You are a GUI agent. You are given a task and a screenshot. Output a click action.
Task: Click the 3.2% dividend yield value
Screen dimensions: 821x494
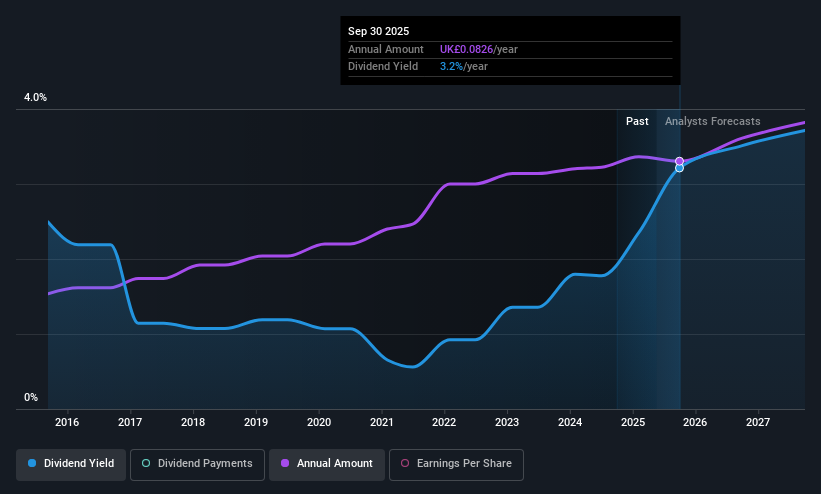click(451, 67)
